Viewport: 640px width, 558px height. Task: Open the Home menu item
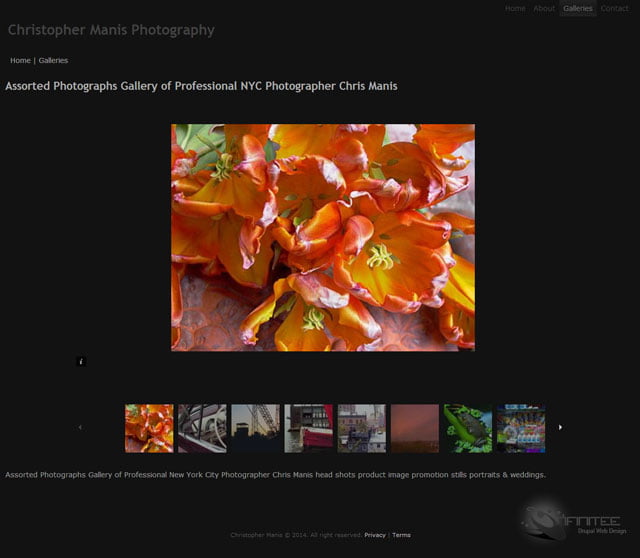[x=515, y=8]
